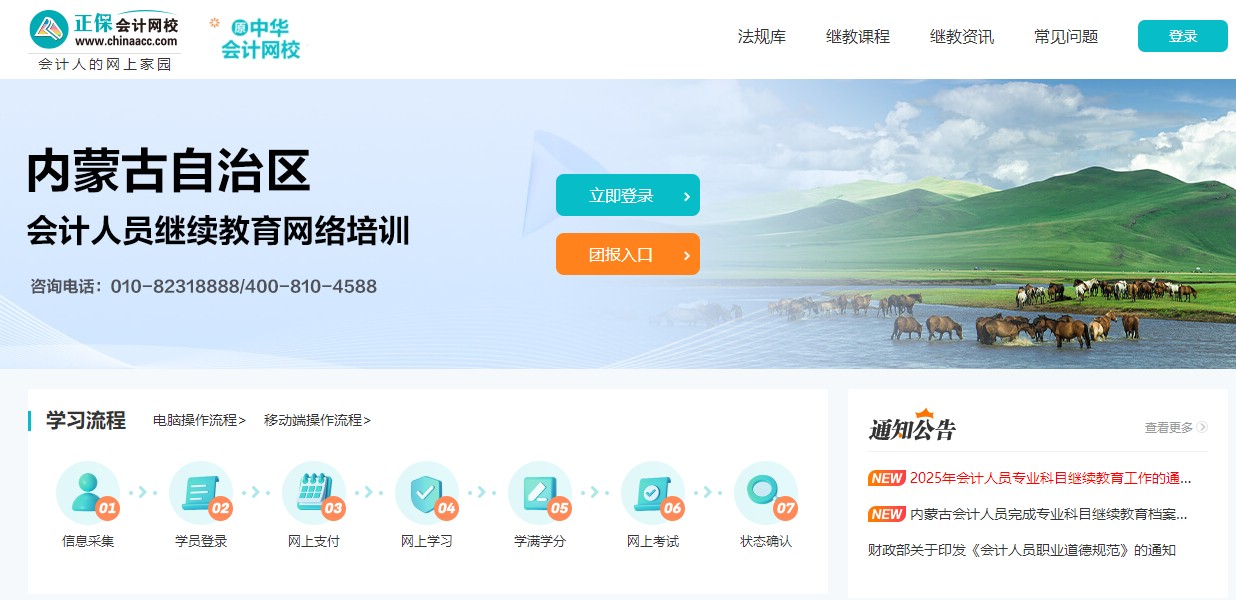Screen dimensions: 1236x600
Task: Click the 网上学习 step label
Action: (x=427, y=541)
